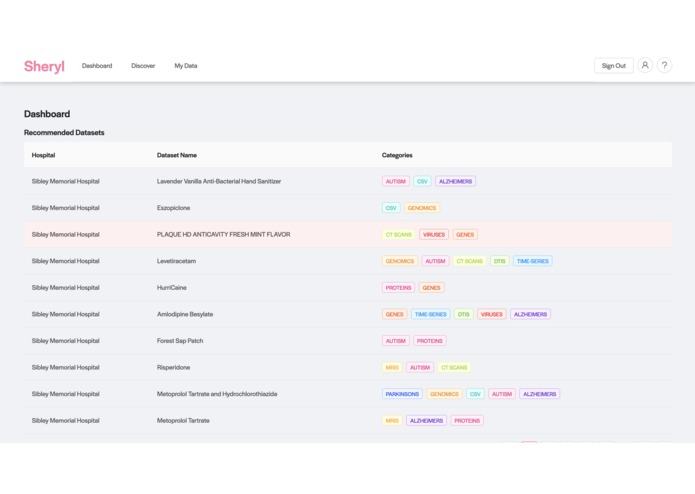Click the CT SCANS tag in PLAQUE HD row

click(398, 234)
